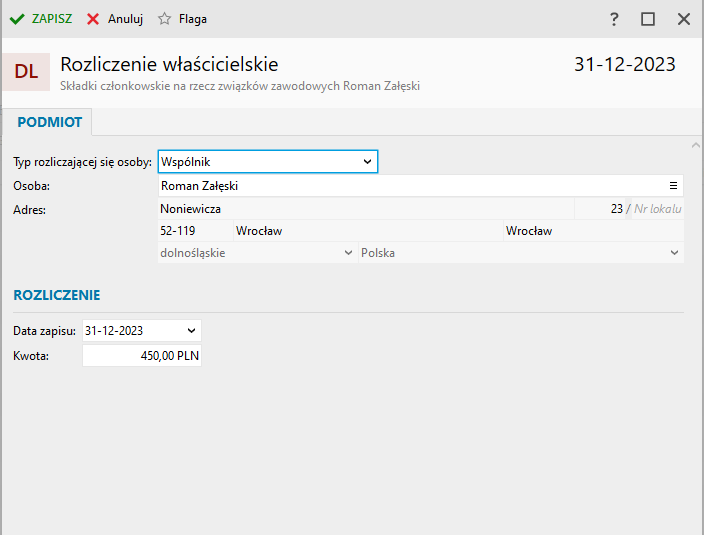The height and width of the screenshot is (535, 704).
Task: Click the DL document type badge
Action: pyautogui.click(x=26, y=72)
